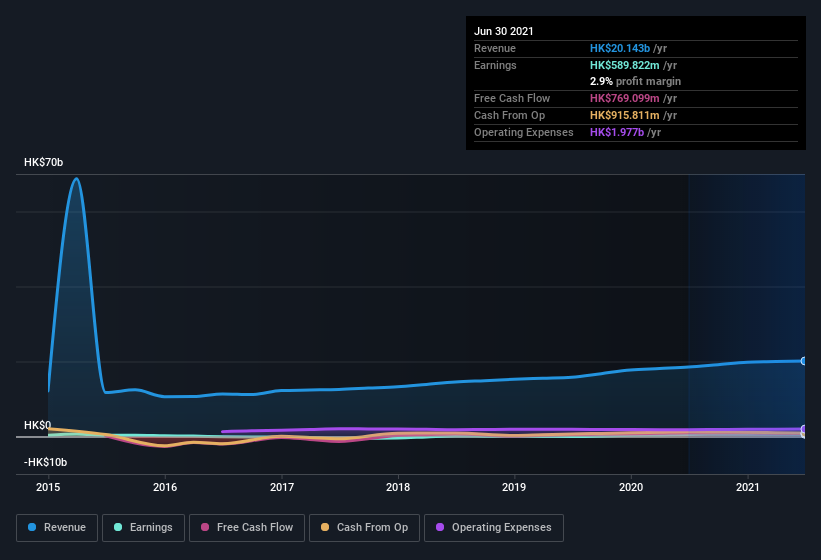Click the 2020 x-axis label

(631, 487)
